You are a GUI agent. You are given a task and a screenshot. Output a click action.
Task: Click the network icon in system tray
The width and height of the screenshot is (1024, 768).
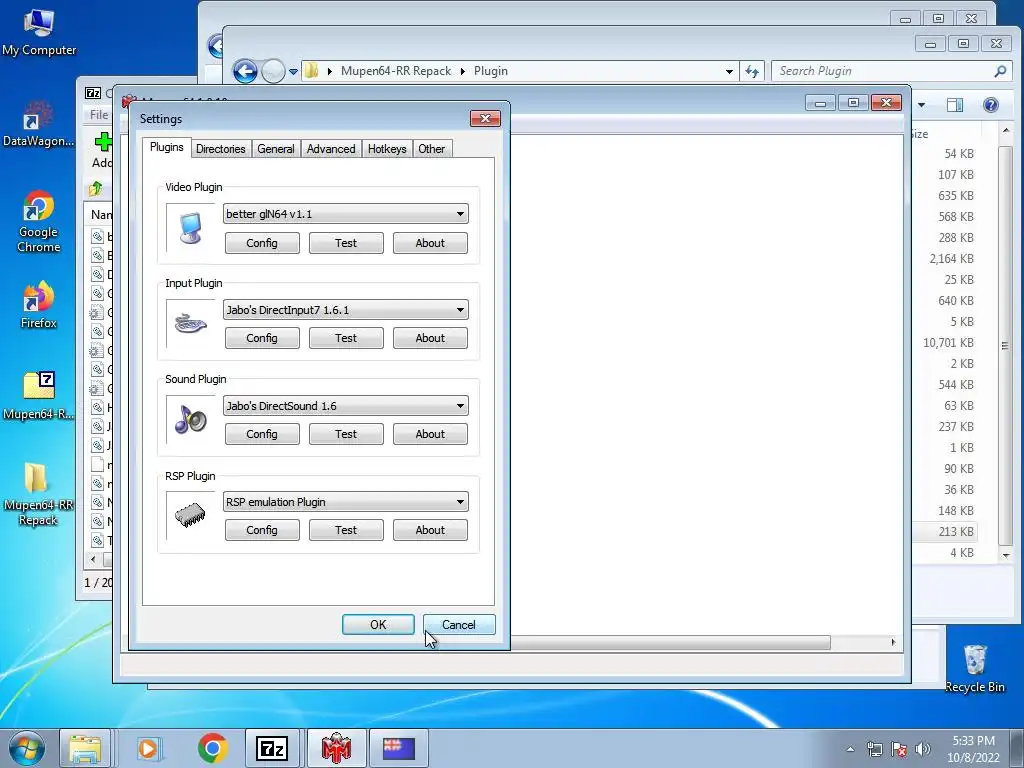pos(874,749)
